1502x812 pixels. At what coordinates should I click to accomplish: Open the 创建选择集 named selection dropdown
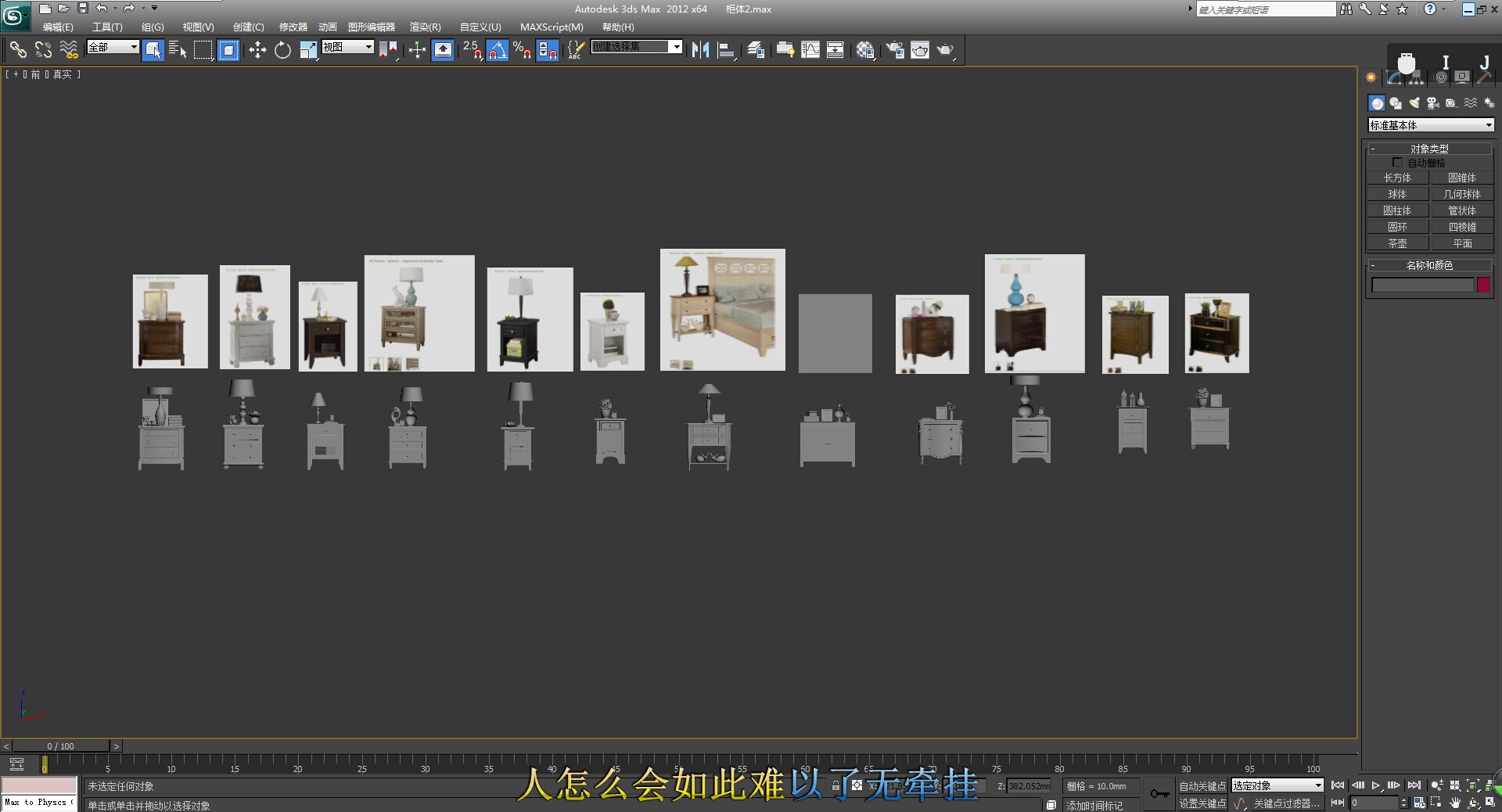(637, 47)
